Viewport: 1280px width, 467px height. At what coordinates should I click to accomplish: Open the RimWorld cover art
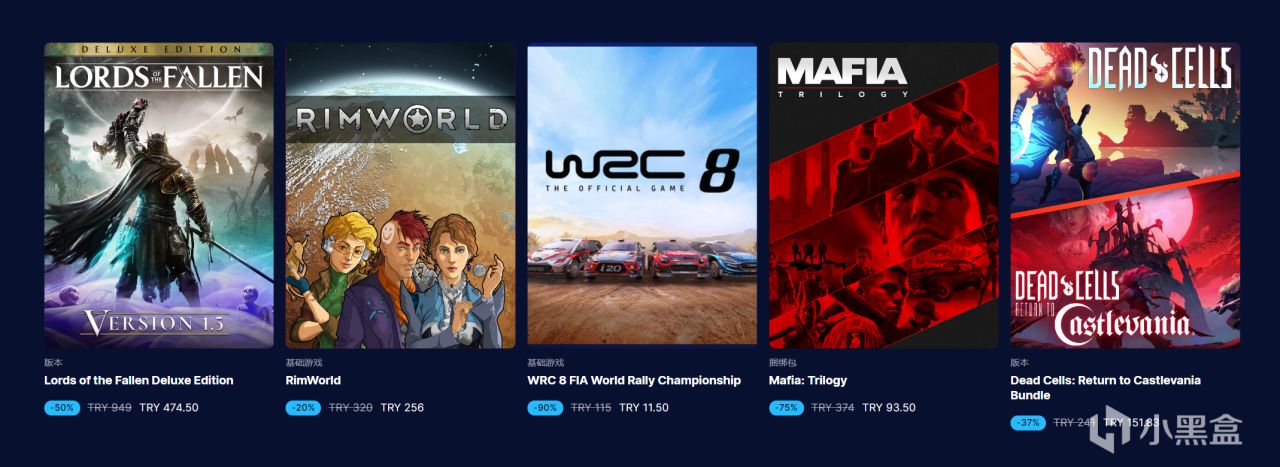point(401,195)
